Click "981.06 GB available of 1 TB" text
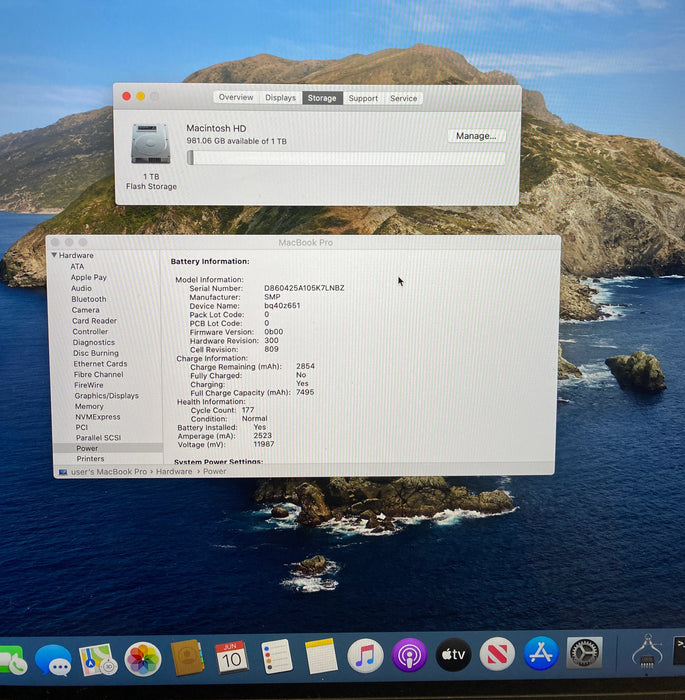The image size is (685, 700). (237, 141)
